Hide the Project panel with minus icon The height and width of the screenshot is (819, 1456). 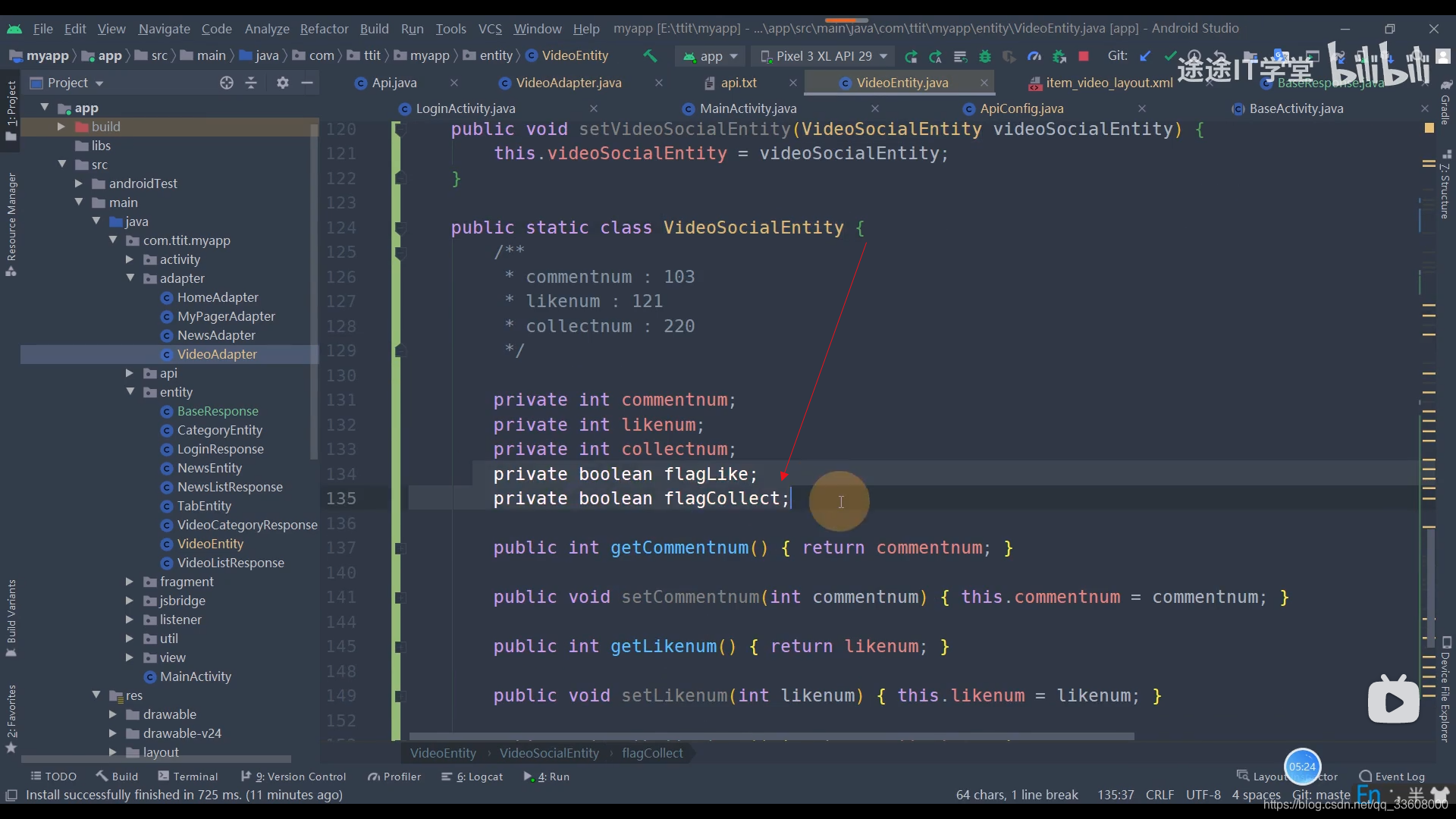307,83
